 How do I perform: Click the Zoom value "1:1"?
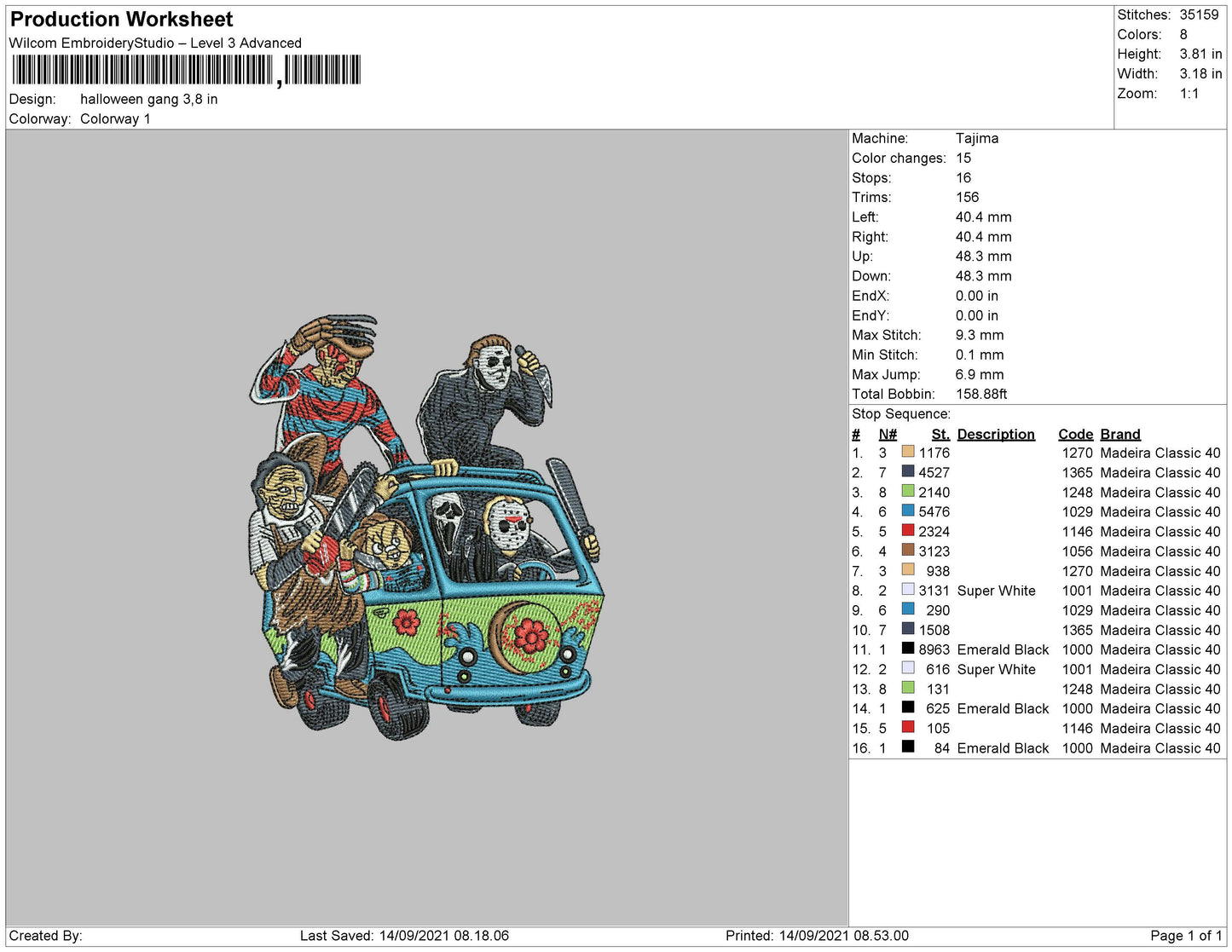[1189, 94]
